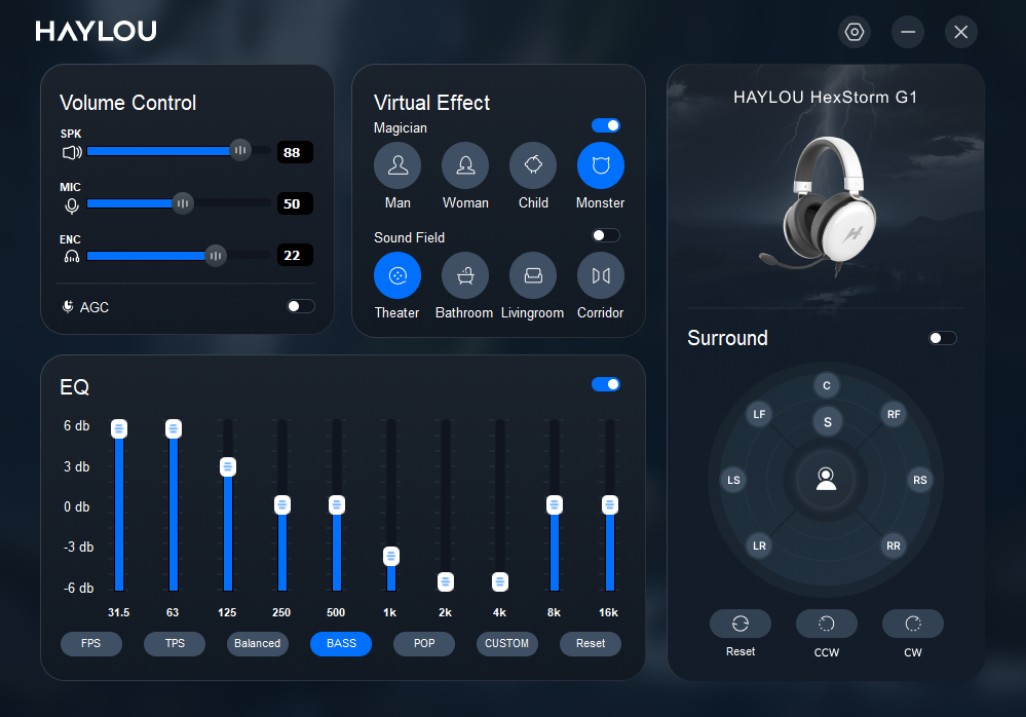Image resolution: width=1026 pixels, height=717 pixels.
Task: Select the Woman voice effect
Action: [x=465, y=165]
